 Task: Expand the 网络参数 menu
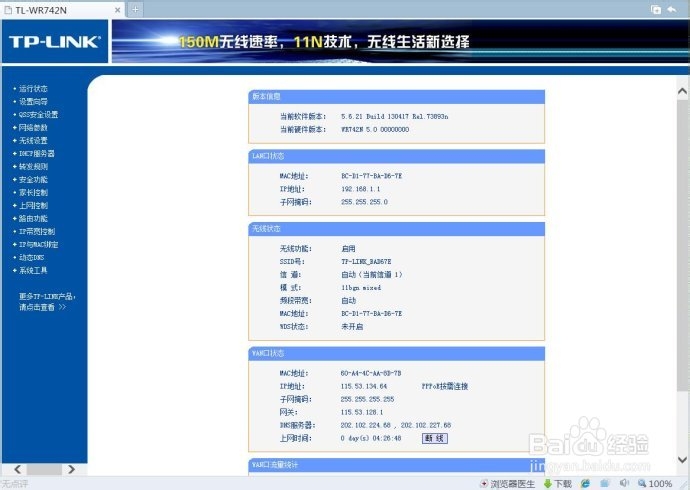[x=33, y=128]
